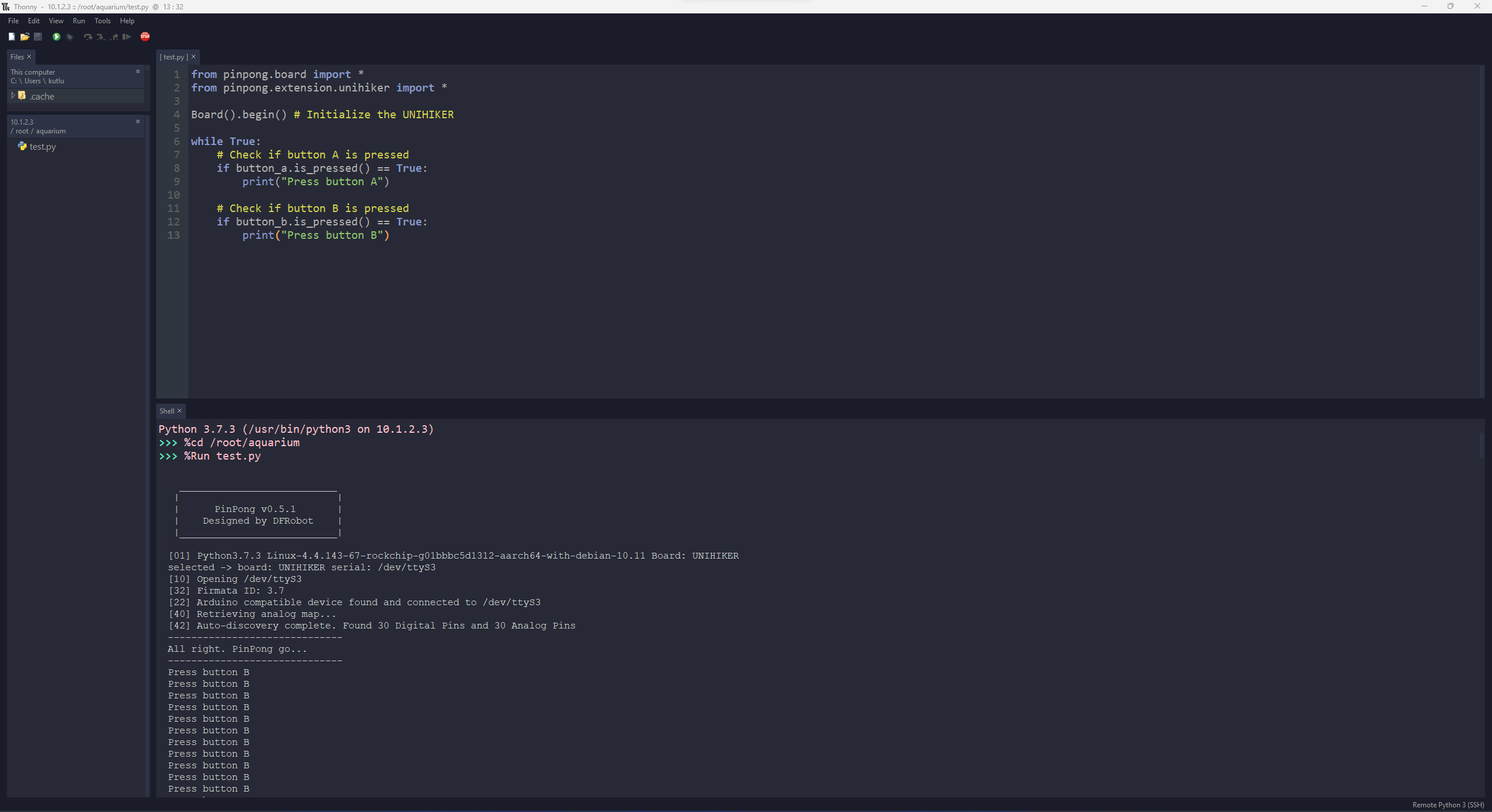Open the Tools menu
Screen dimensions: 1492x812
(x=103, y=21)
